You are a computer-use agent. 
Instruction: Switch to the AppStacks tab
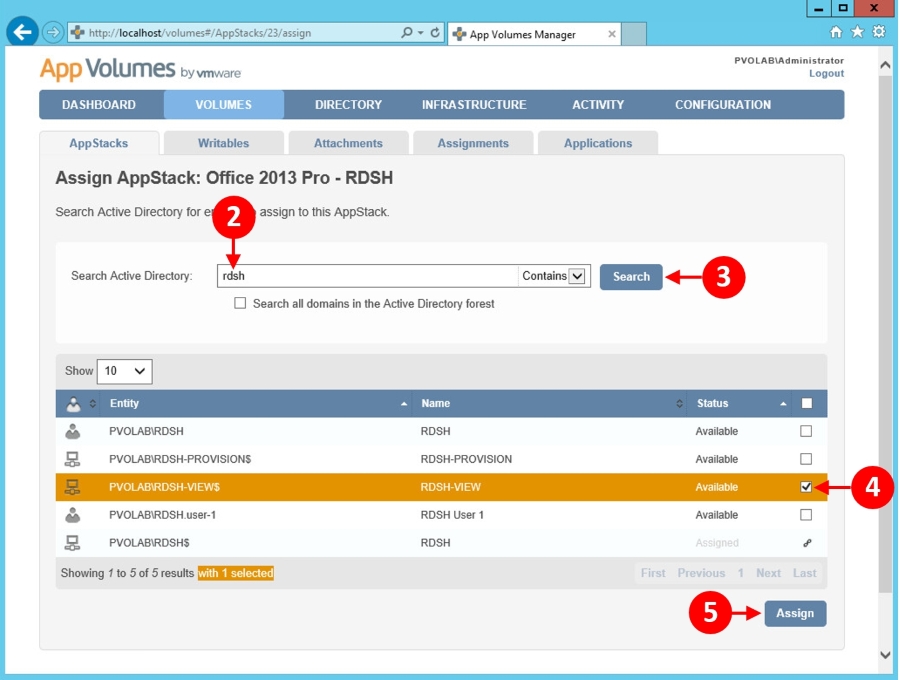pos(99,143)
